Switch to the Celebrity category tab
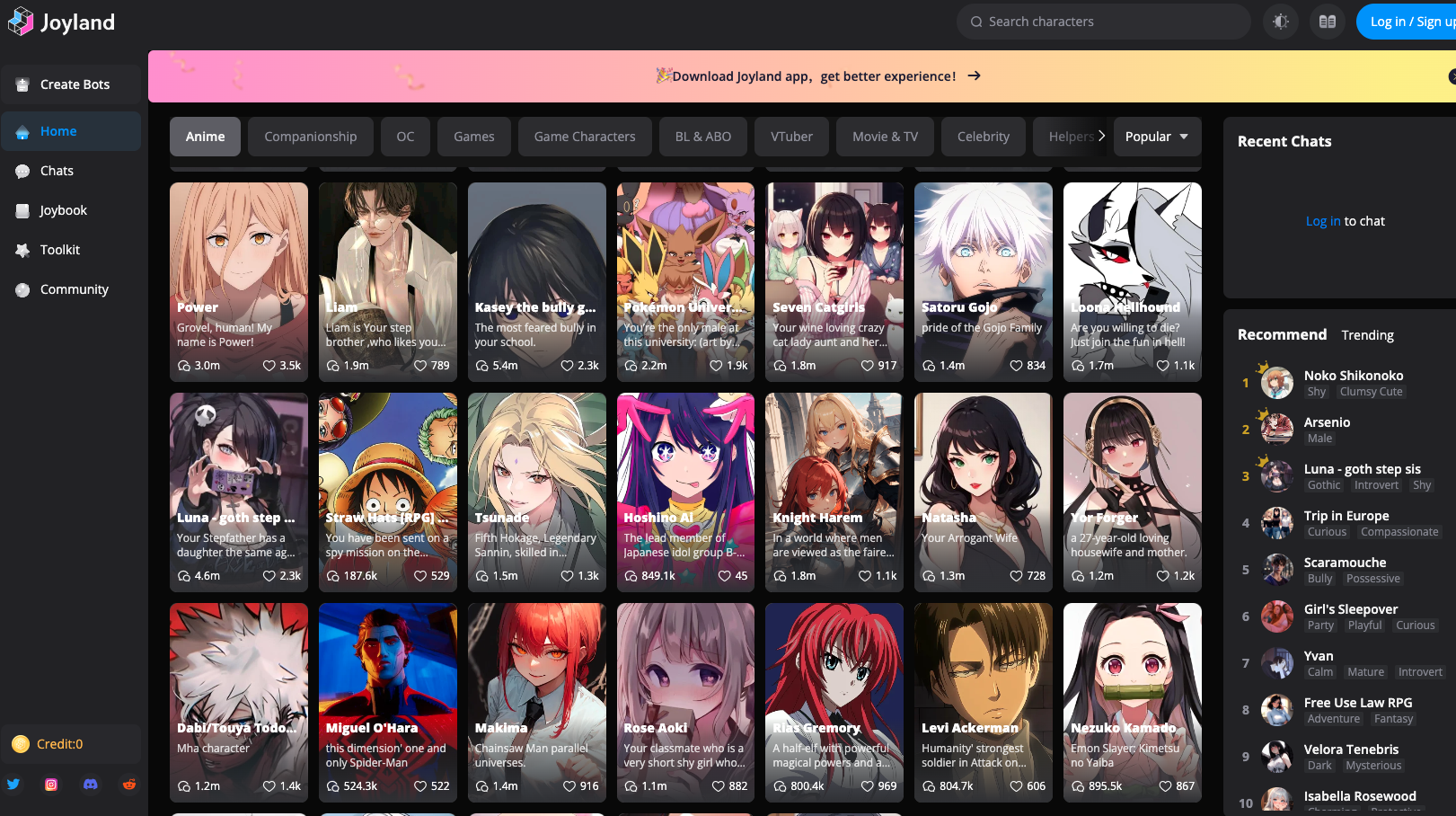This screenshot has height=816, width=1456. pyautogui.click(x=984, y=137)
